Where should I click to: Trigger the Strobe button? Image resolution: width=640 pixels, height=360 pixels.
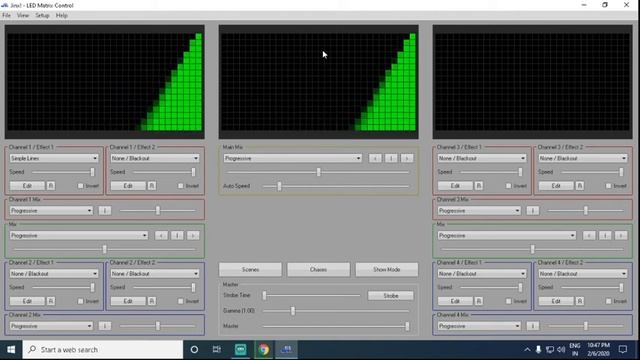point(391,296)
